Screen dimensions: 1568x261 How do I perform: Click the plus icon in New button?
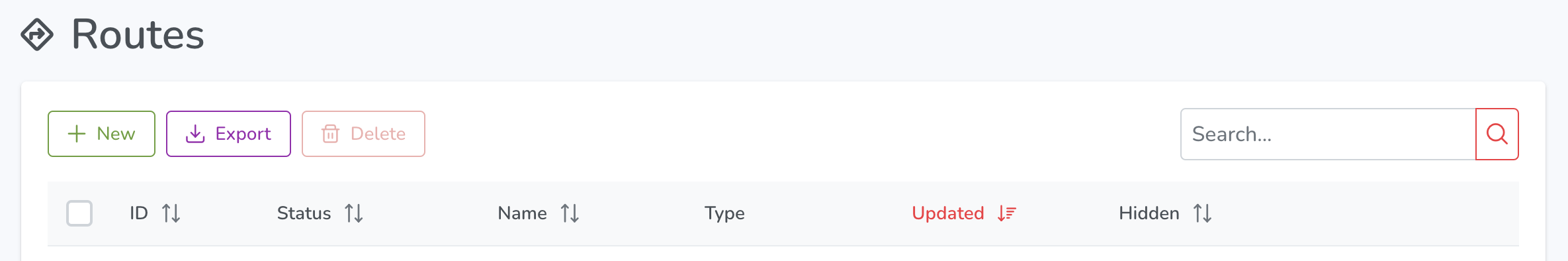[77, 134]
